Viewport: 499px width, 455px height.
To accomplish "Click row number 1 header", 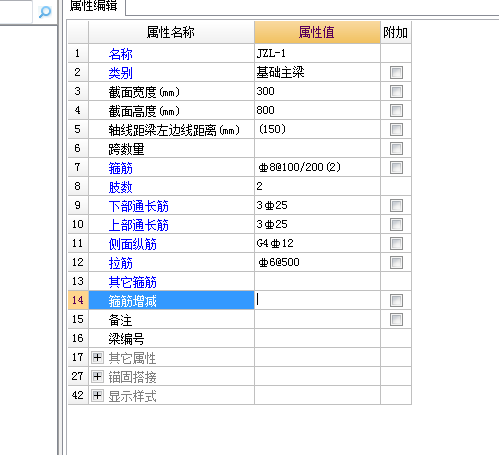I will [78, 53].
